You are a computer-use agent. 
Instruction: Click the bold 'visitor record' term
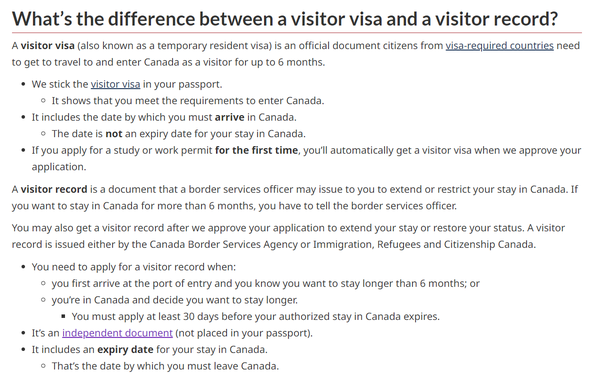click(54, 189)
